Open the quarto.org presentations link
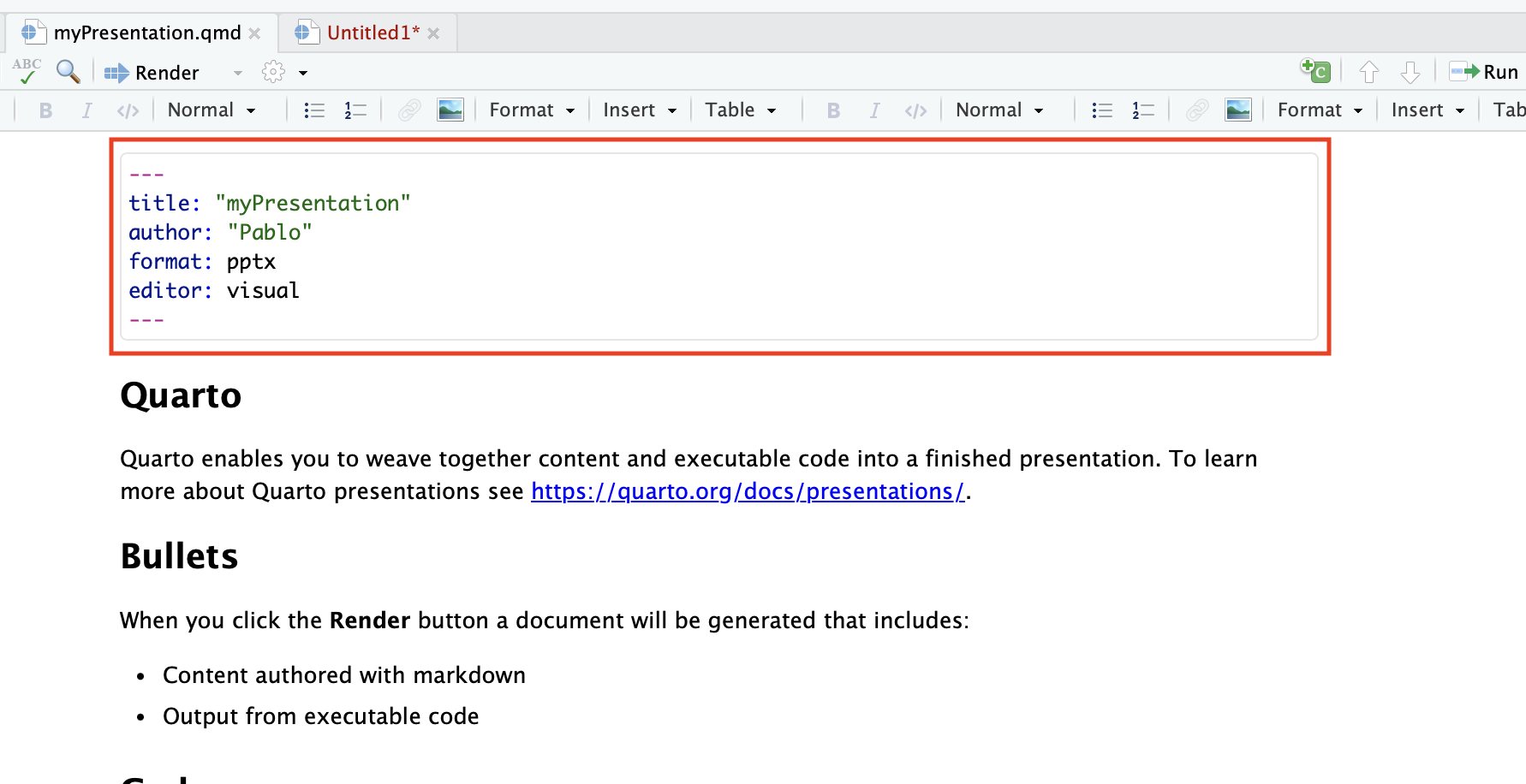 click(748, 491)
